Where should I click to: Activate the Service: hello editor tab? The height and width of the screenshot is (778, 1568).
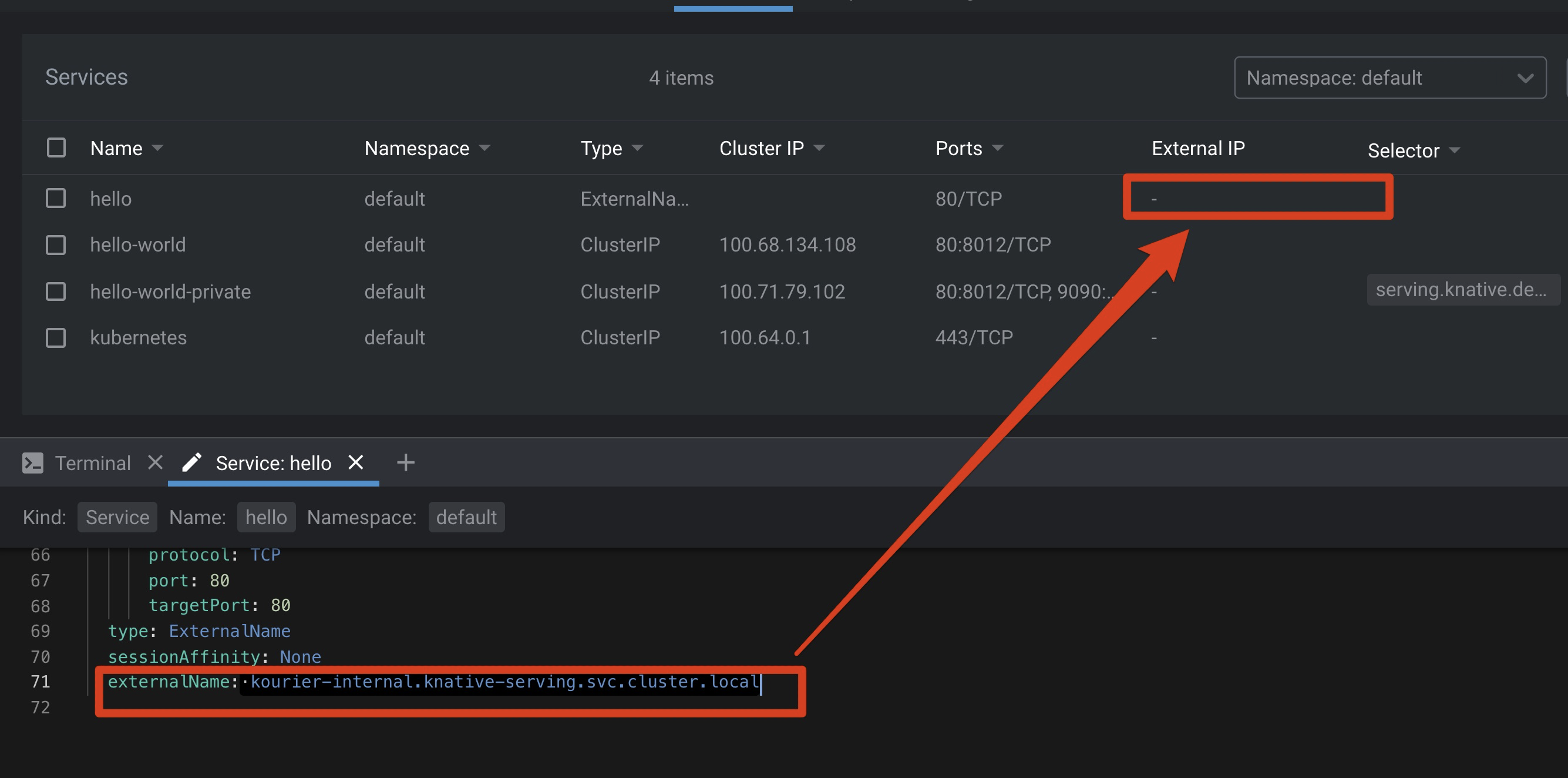pyautogui.click(x=273, y=463)
